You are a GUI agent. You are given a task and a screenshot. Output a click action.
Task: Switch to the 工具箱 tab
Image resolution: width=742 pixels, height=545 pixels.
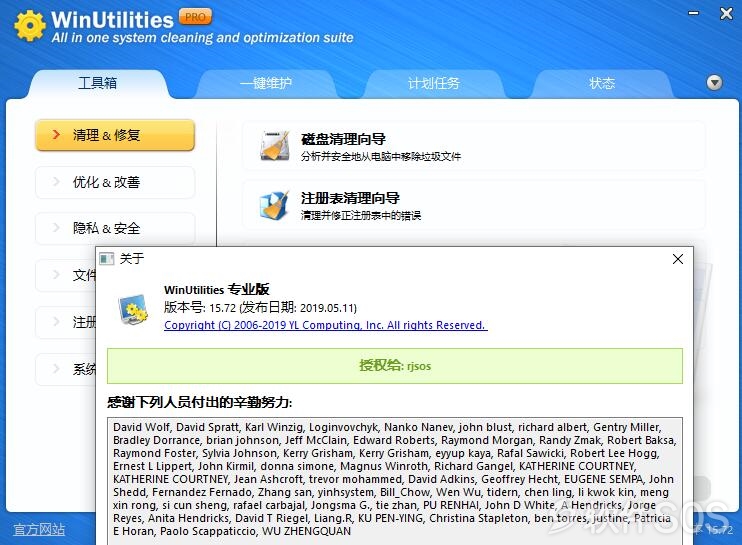(97, 83)
